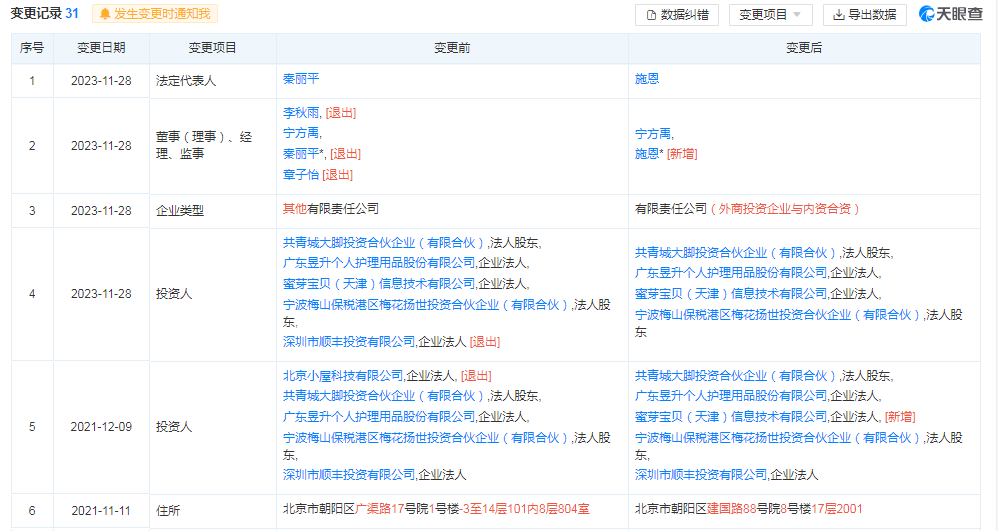Open 广东昱升个人护理用品 link in row 4 变更后
This screenshot has width=998, height=531.
731,273
